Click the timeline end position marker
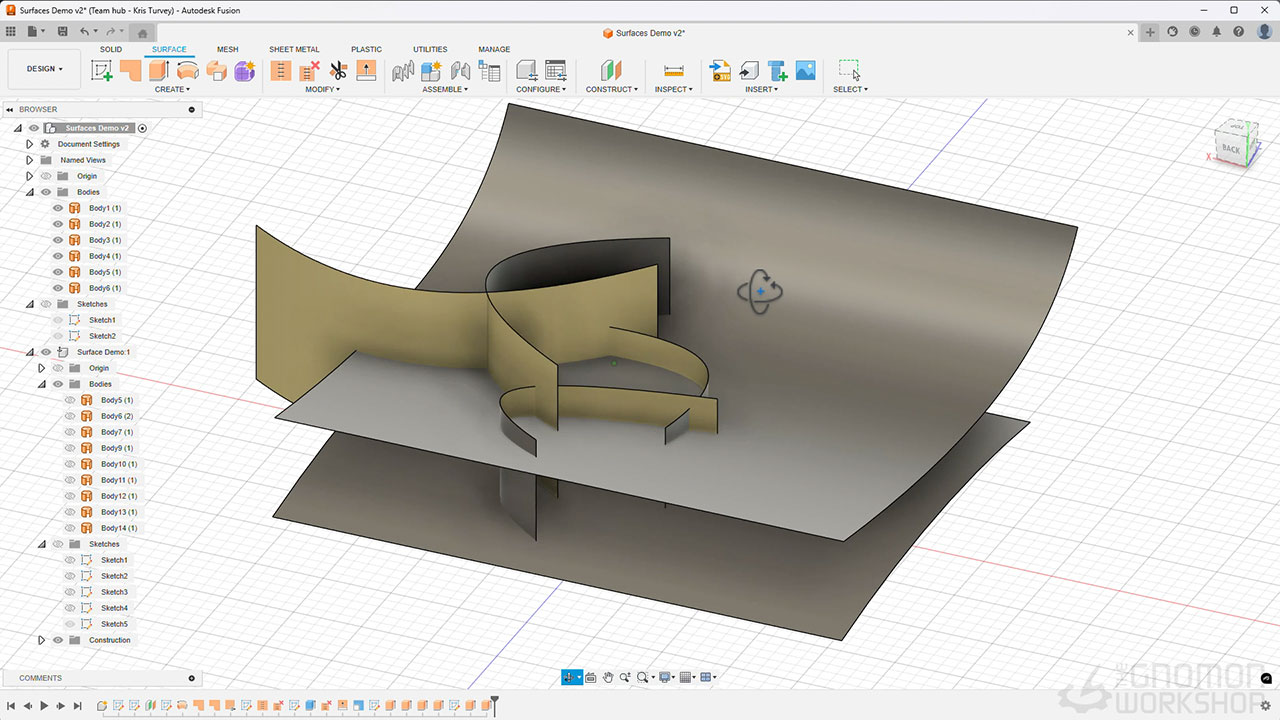 494,703
